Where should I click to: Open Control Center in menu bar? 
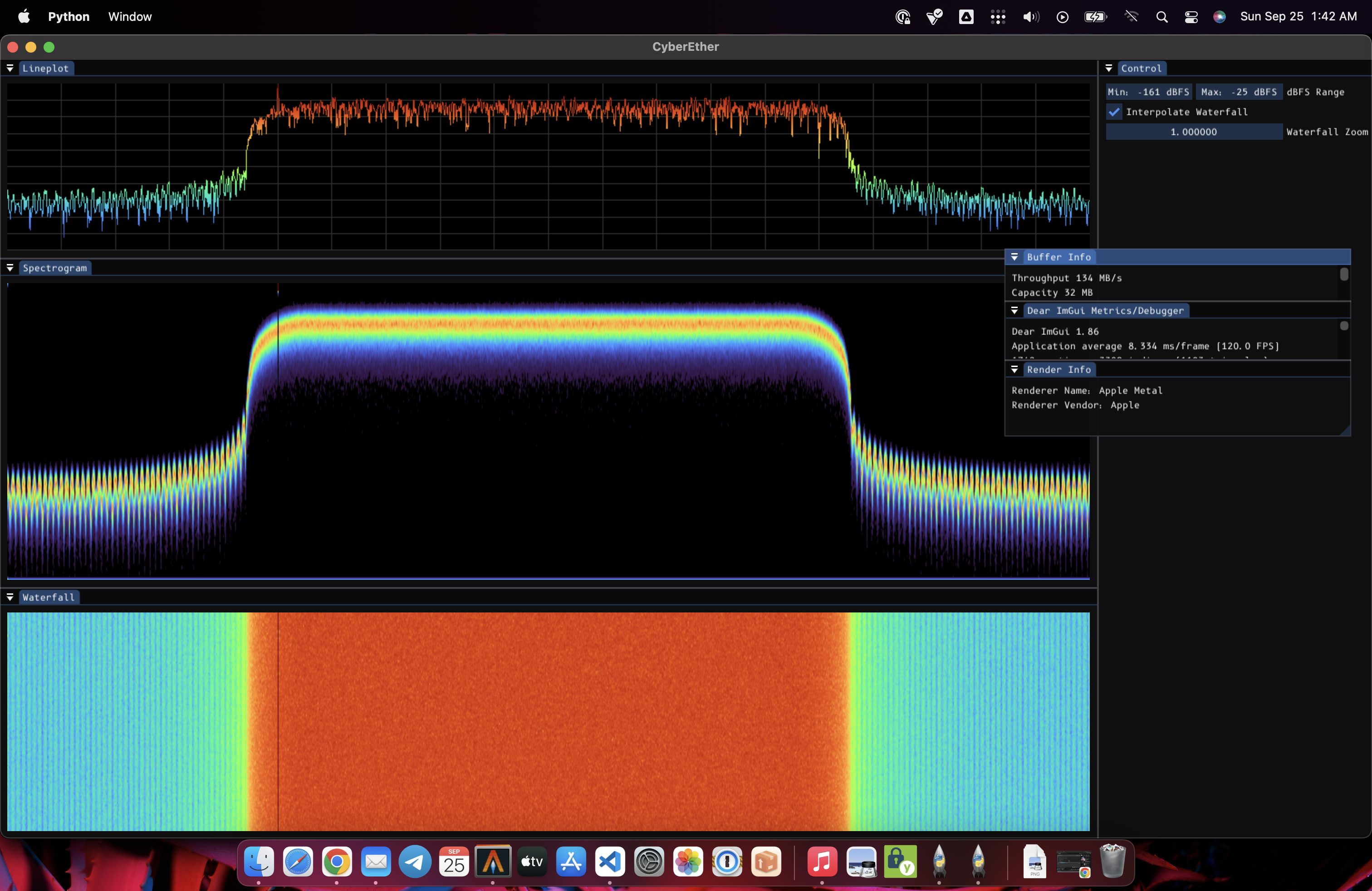click(x=1191, y=17)
